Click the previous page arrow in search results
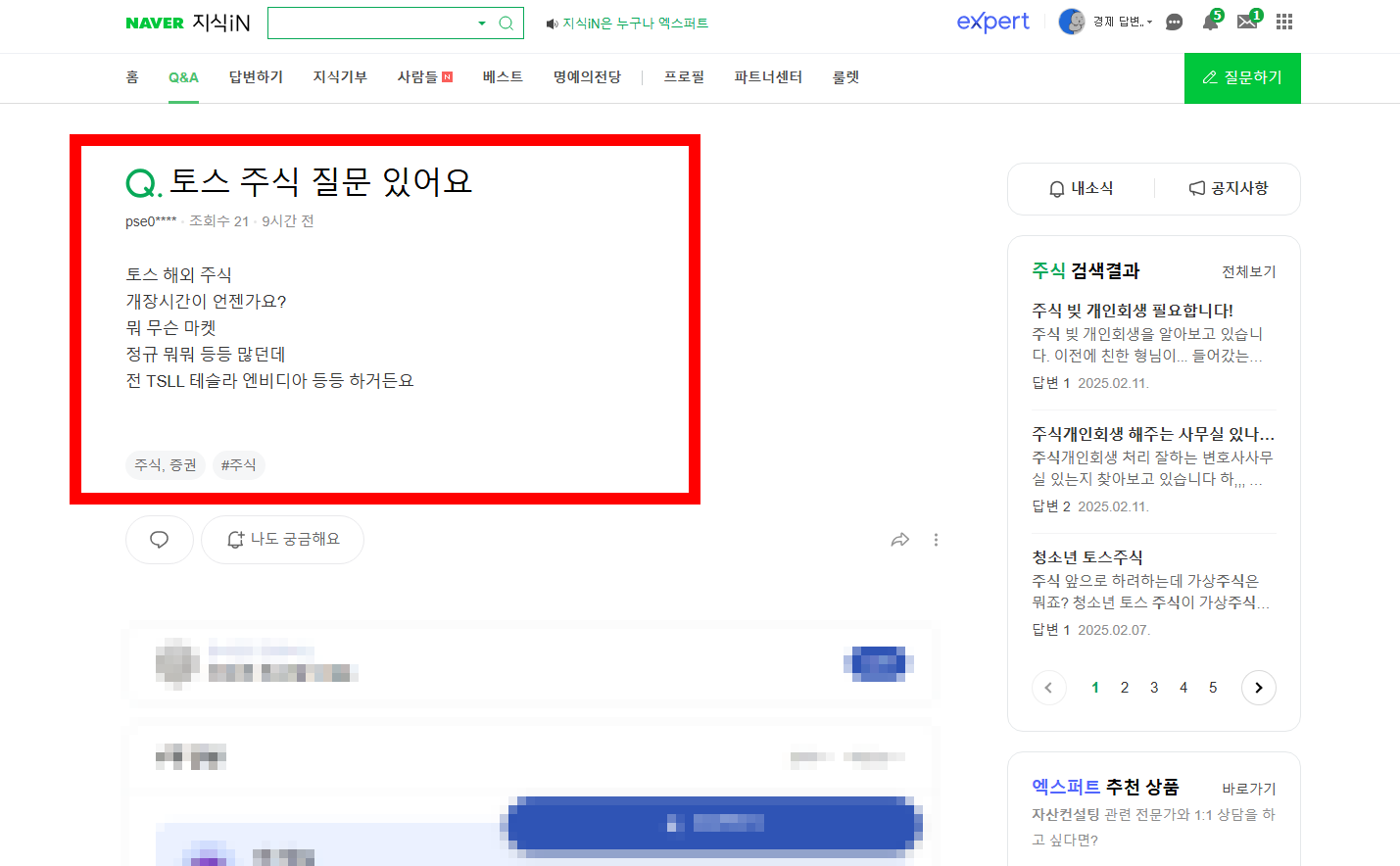The width and height of the screenshot is (1400, 866). point(1048,688)
